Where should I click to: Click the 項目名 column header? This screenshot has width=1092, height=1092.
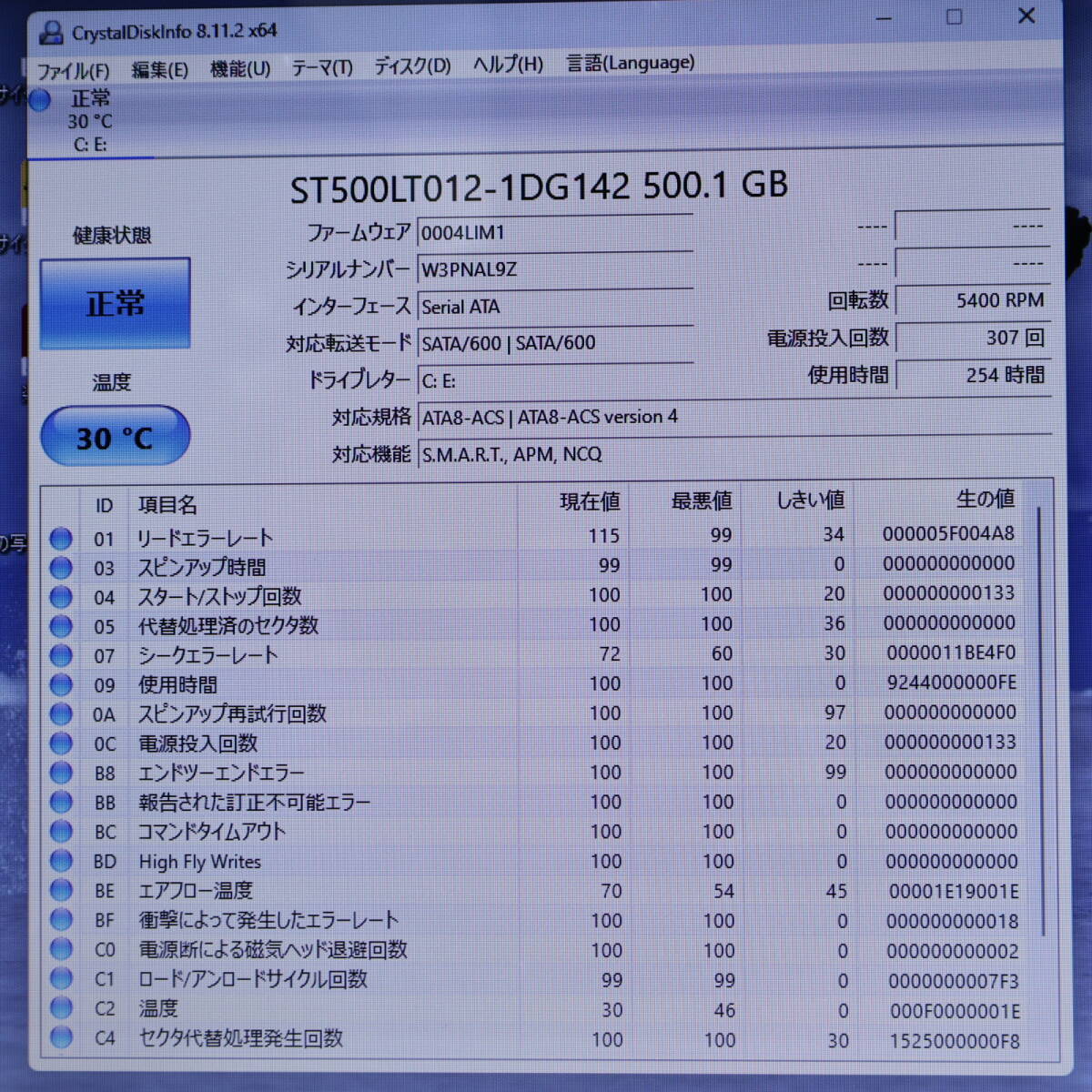point(167,504)
